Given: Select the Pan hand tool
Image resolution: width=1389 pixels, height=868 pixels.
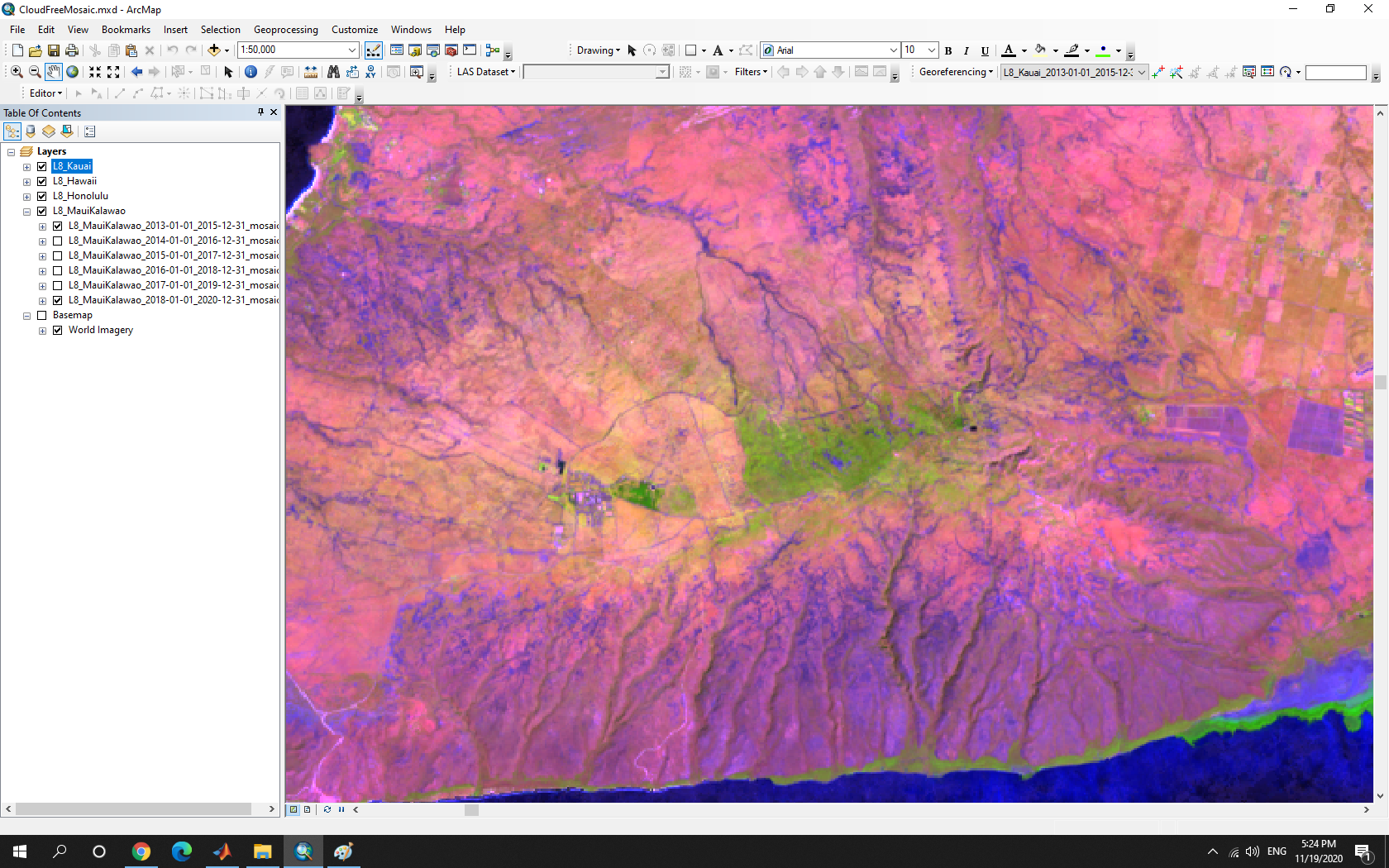Looking at the screenshot, I should pos(53,72).
